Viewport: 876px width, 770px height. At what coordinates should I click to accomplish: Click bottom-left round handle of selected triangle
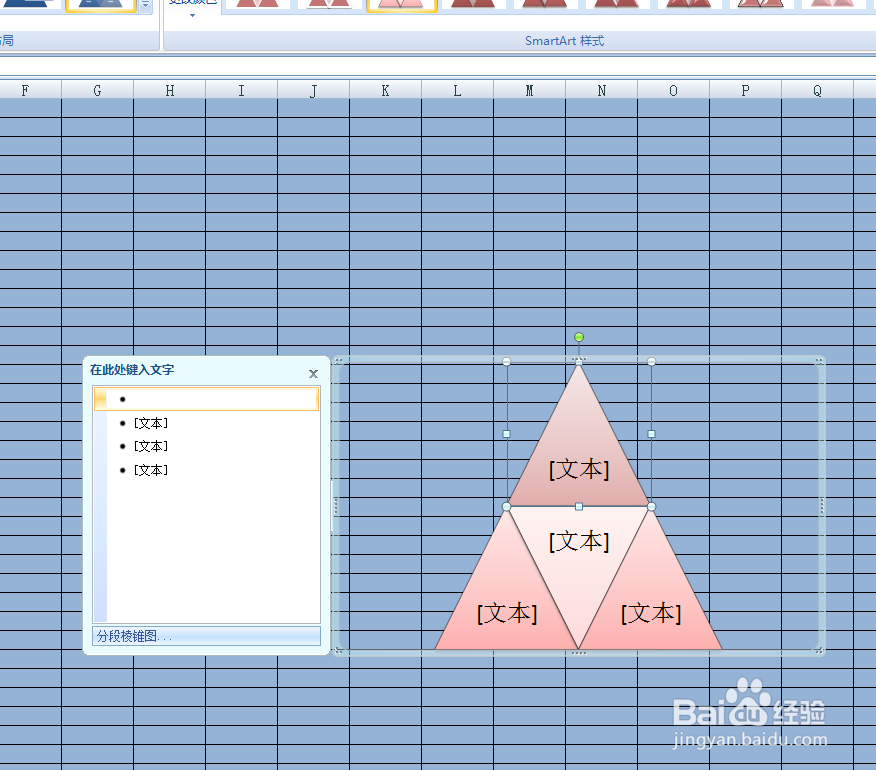(x=507, y=507)
